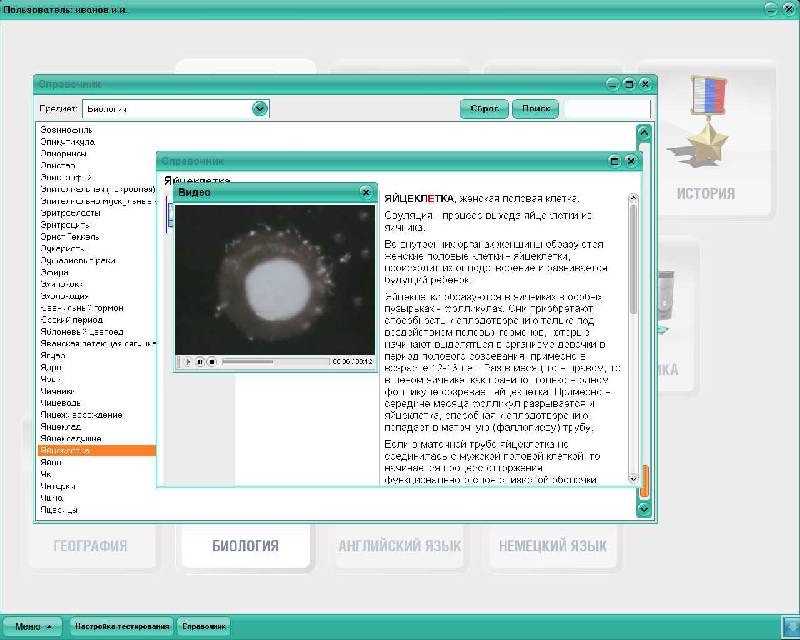
Task: Close the outer Справочник window
Action: [645, 84]
